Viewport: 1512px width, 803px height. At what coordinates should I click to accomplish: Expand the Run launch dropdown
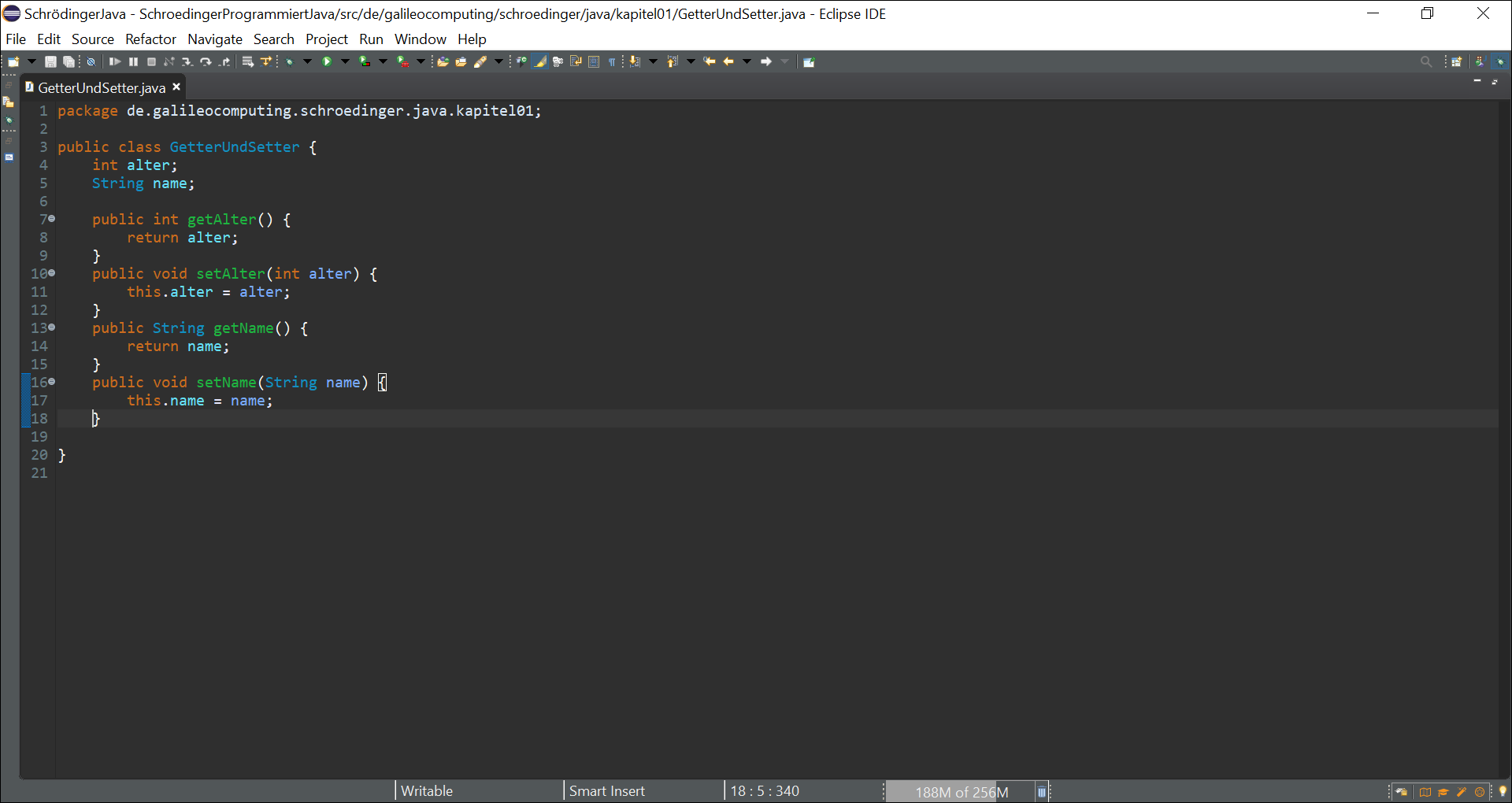[x=345, y=61]
